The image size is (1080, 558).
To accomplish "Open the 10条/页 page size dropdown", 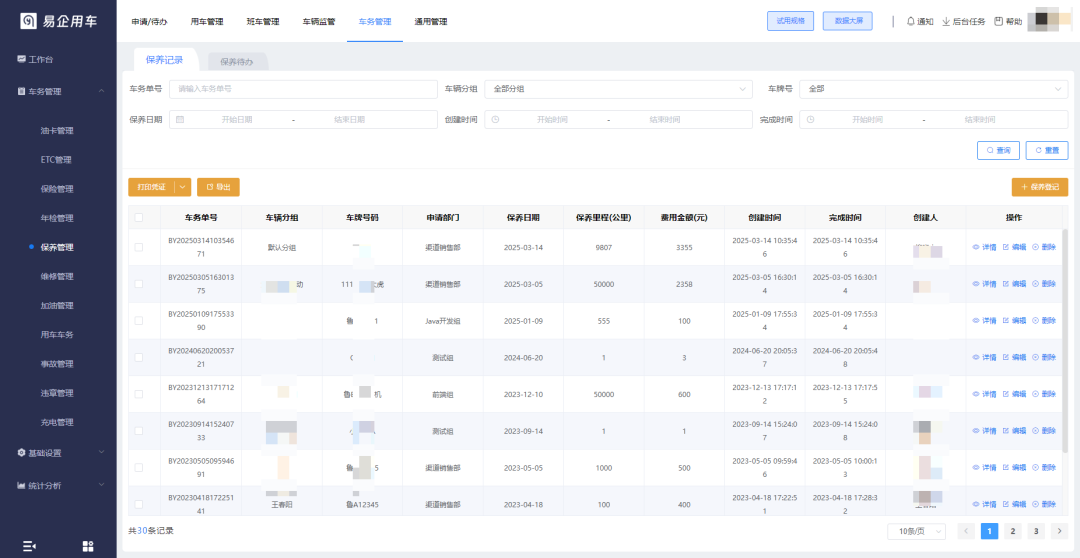I will [x=916, y=531].
